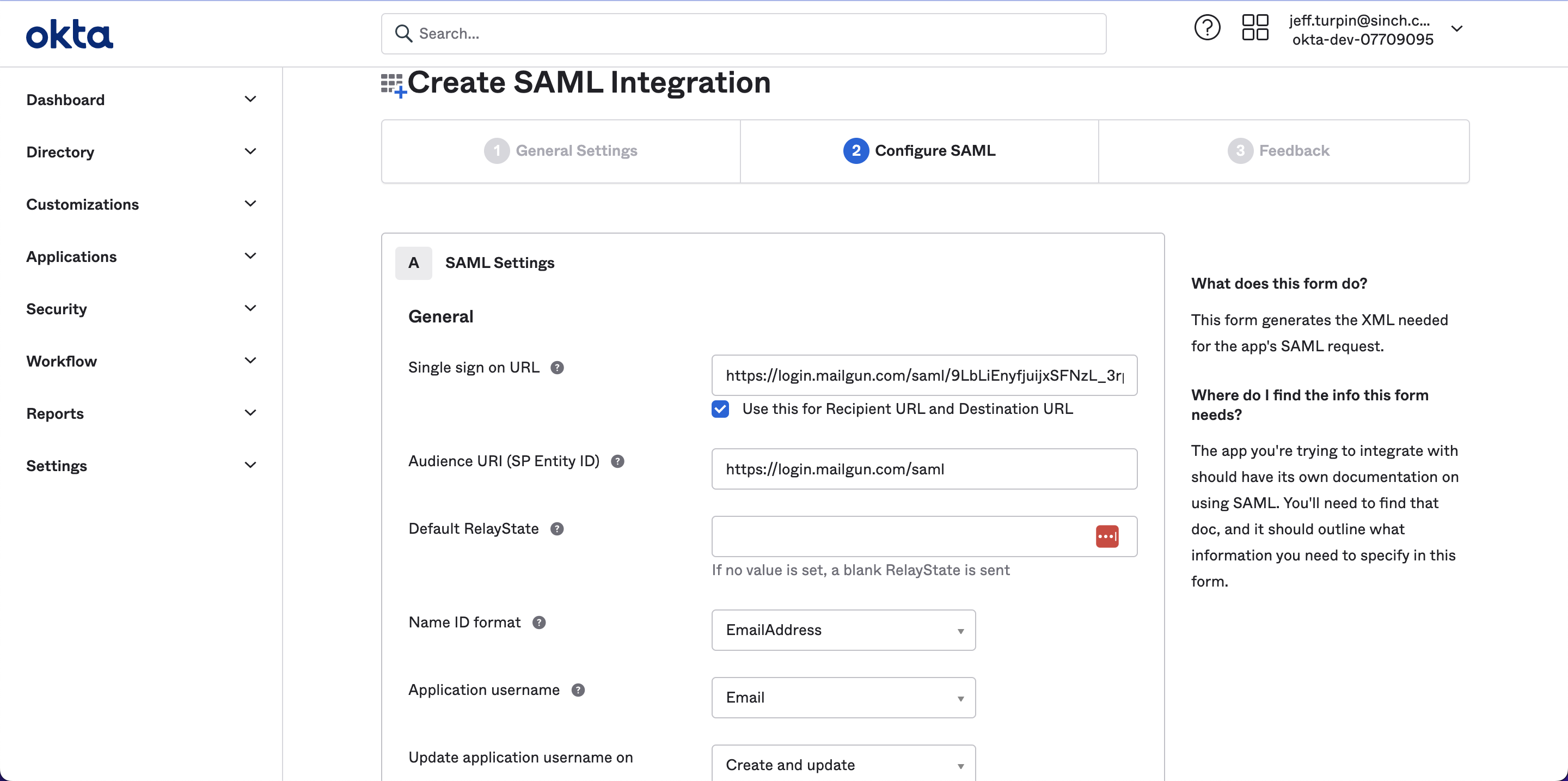
Task: Click 'Use this for Recipient URL' label
Action: pyautogui.click(x=907, y=409)
